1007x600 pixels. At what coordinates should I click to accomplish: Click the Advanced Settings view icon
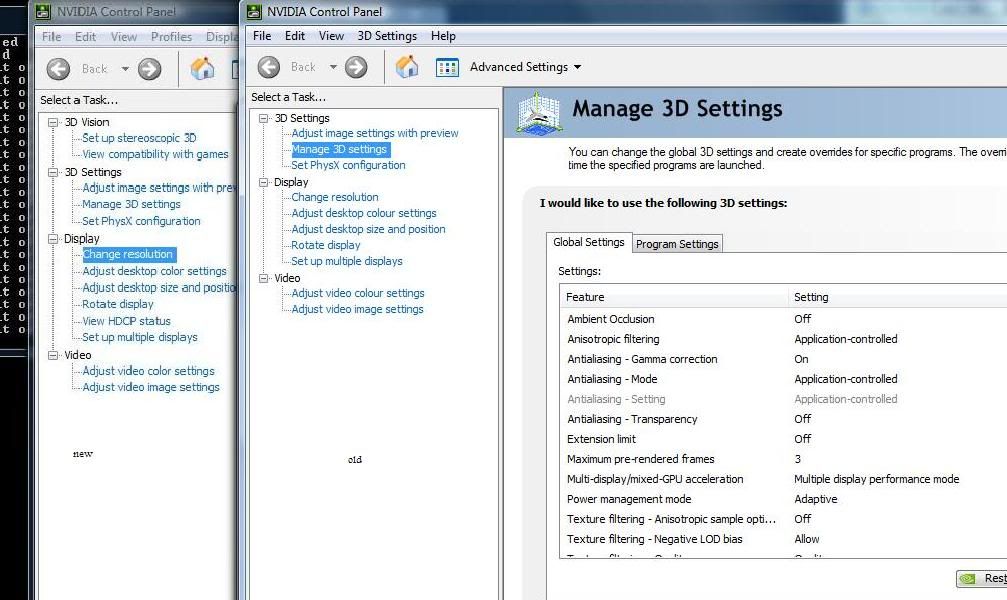[447, 67]
